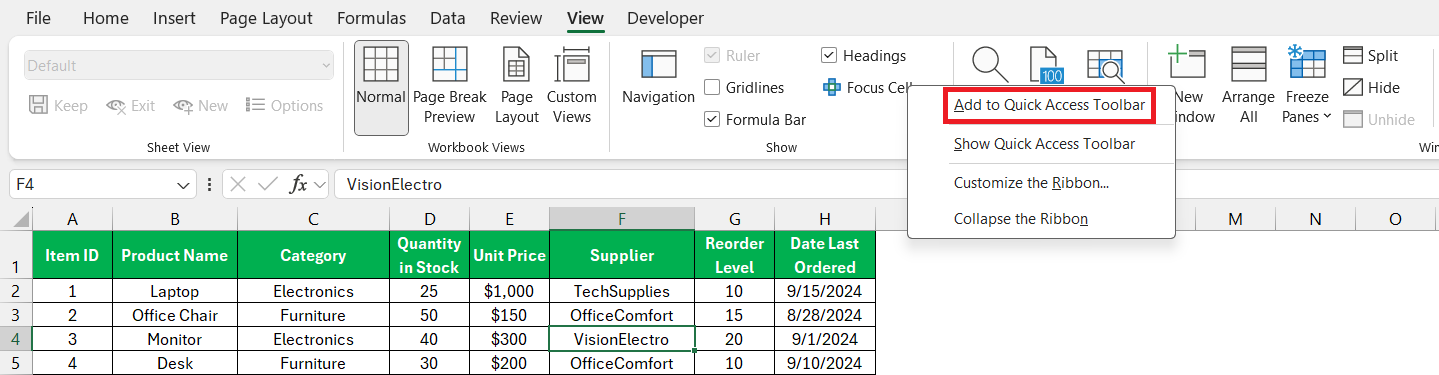Click the Focus Cell icon
The height and width of the screenshot is (375, 1439).
pos(832,87)
